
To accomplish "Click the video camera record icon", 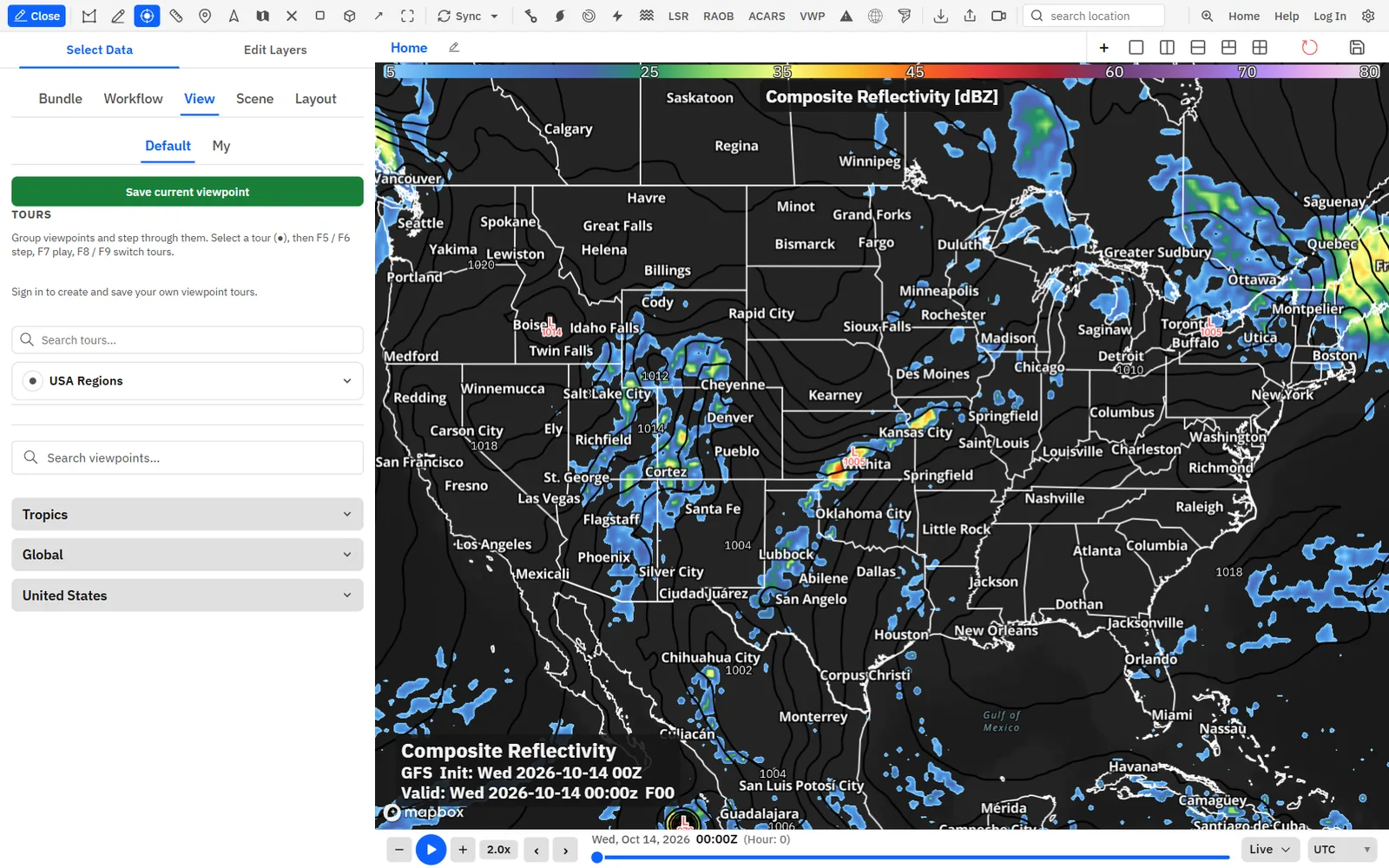I will (x=998, y=16).
